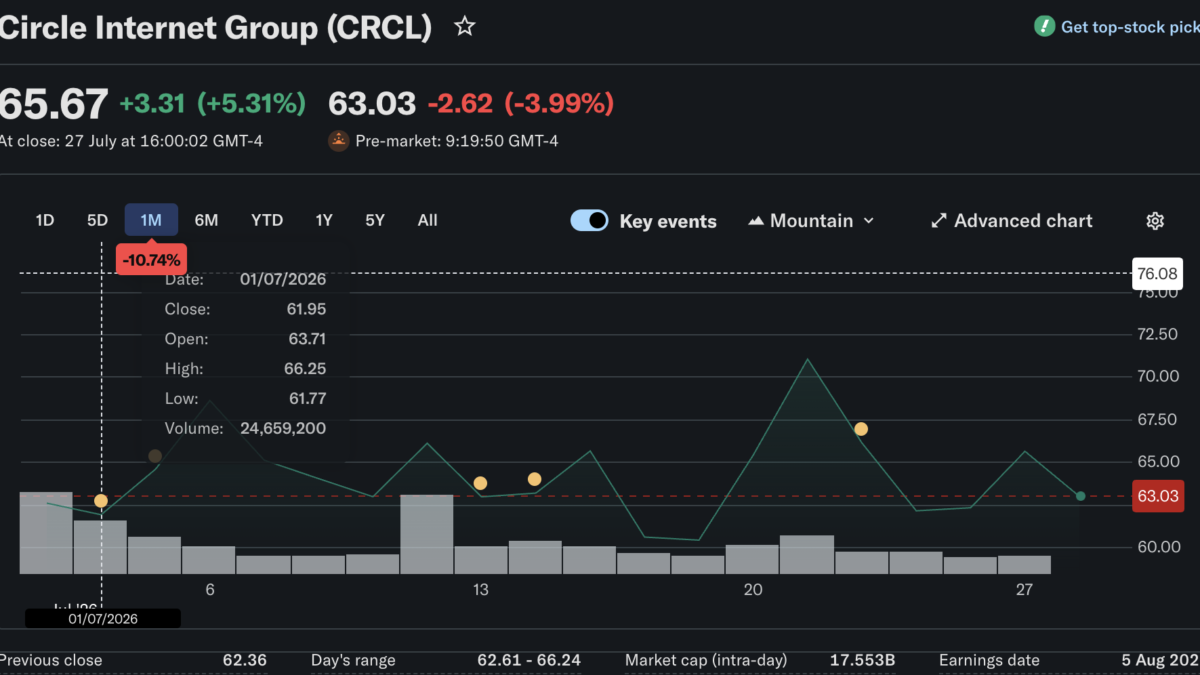The height and width of the screenshot is (675, 1200).
Task: Click the pre-market sunrise icon
Action: click(x=339, y=141)
